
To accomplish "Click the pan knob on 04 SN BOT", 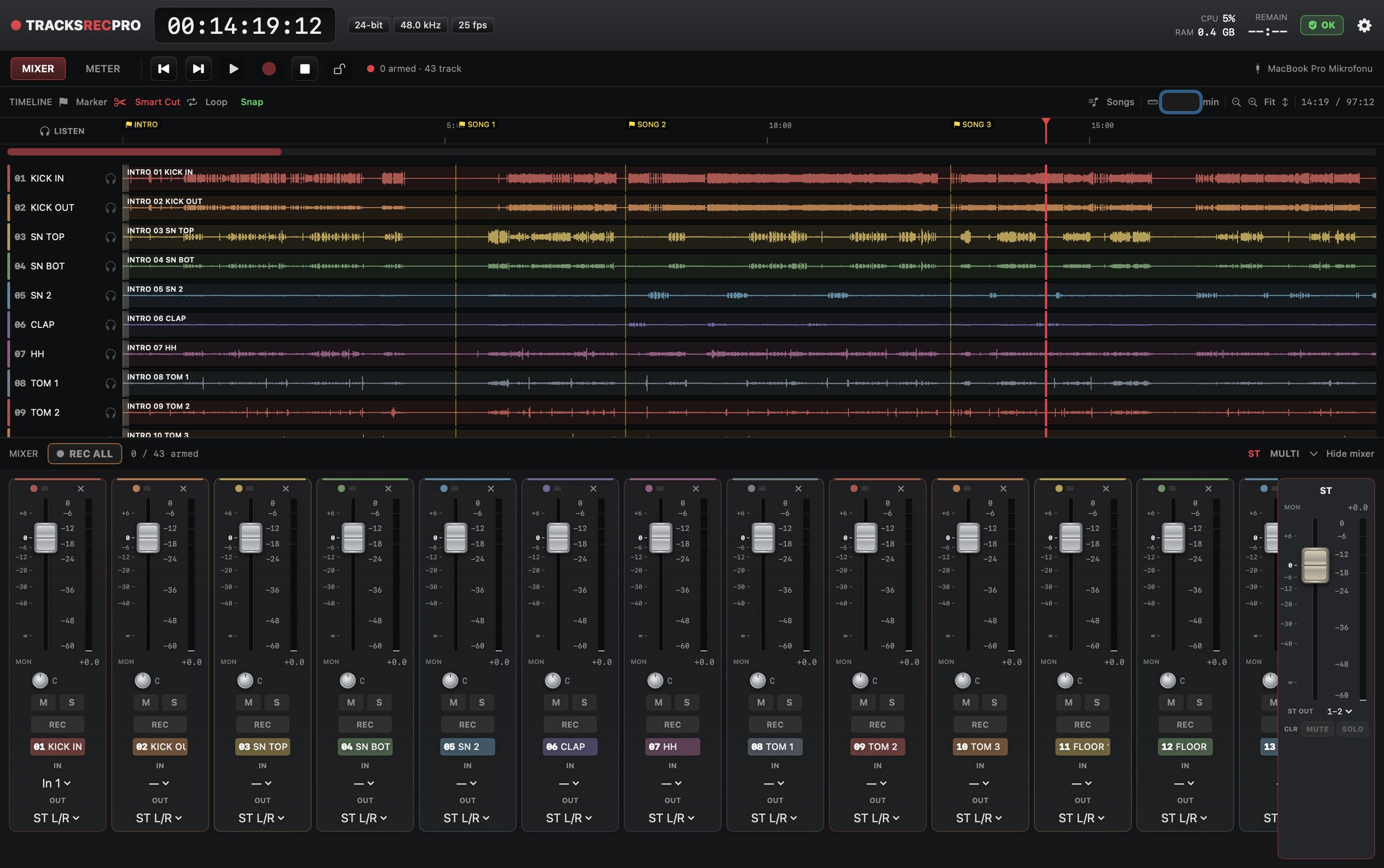I will coord(348,680).
